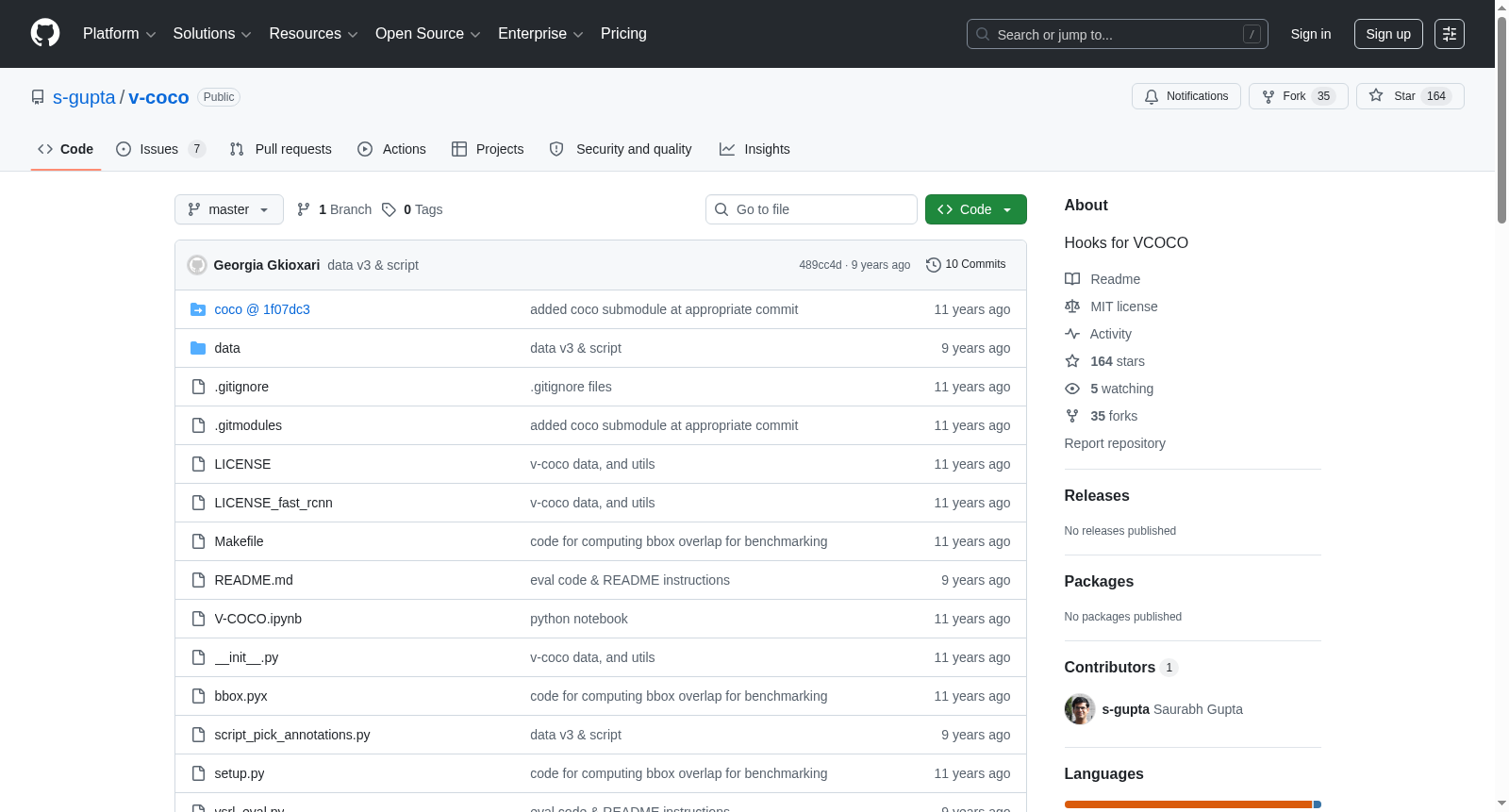
Task: Click the tag icon next to Tags
Action: 389,209
